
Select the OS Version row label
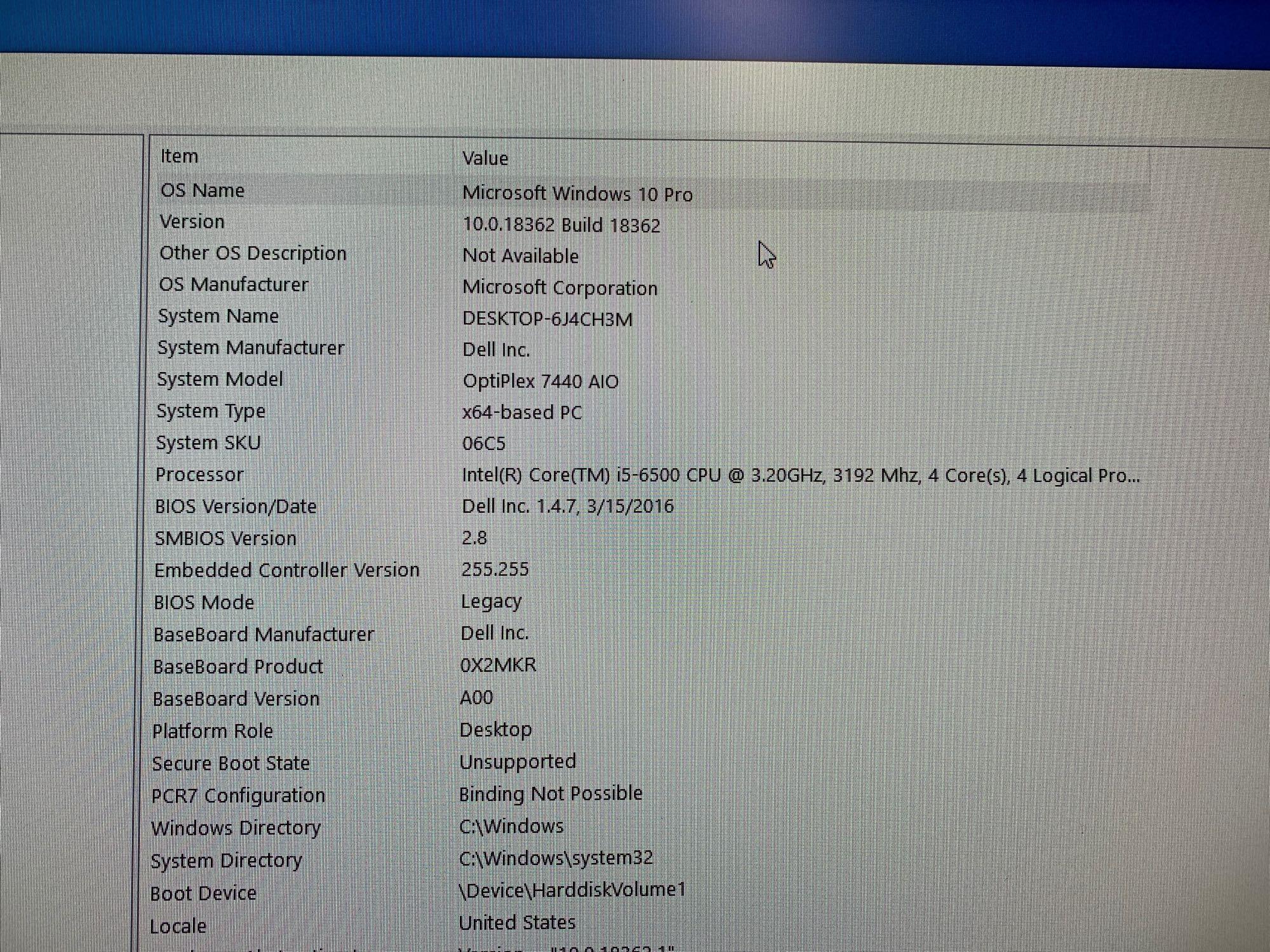pyautogui.click(x=192, y=221)
